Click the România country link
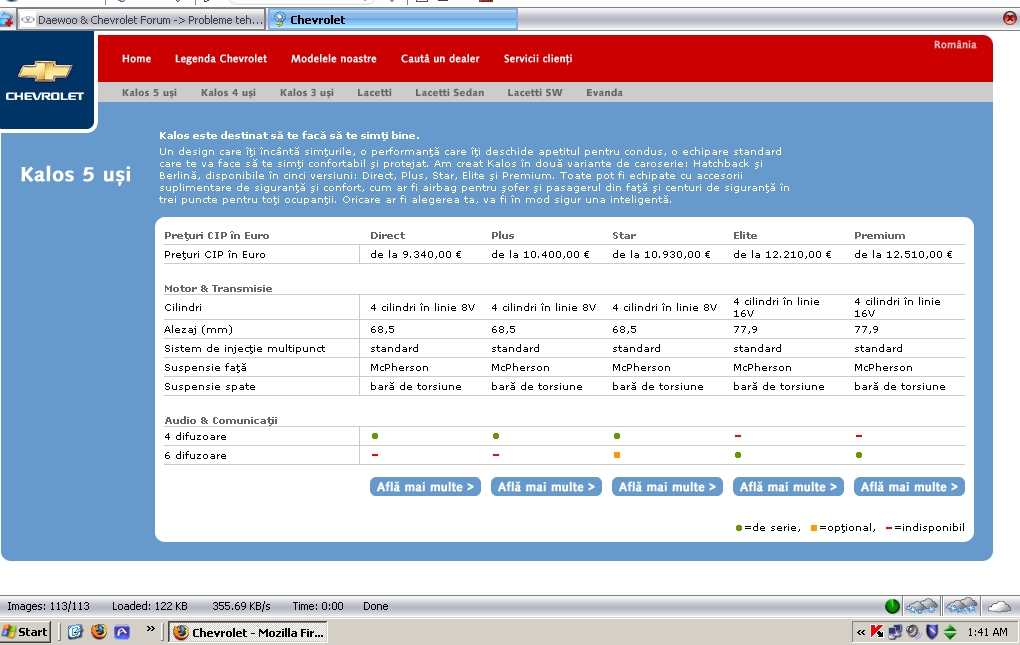 pyautogui.click(x=954, y=45)
